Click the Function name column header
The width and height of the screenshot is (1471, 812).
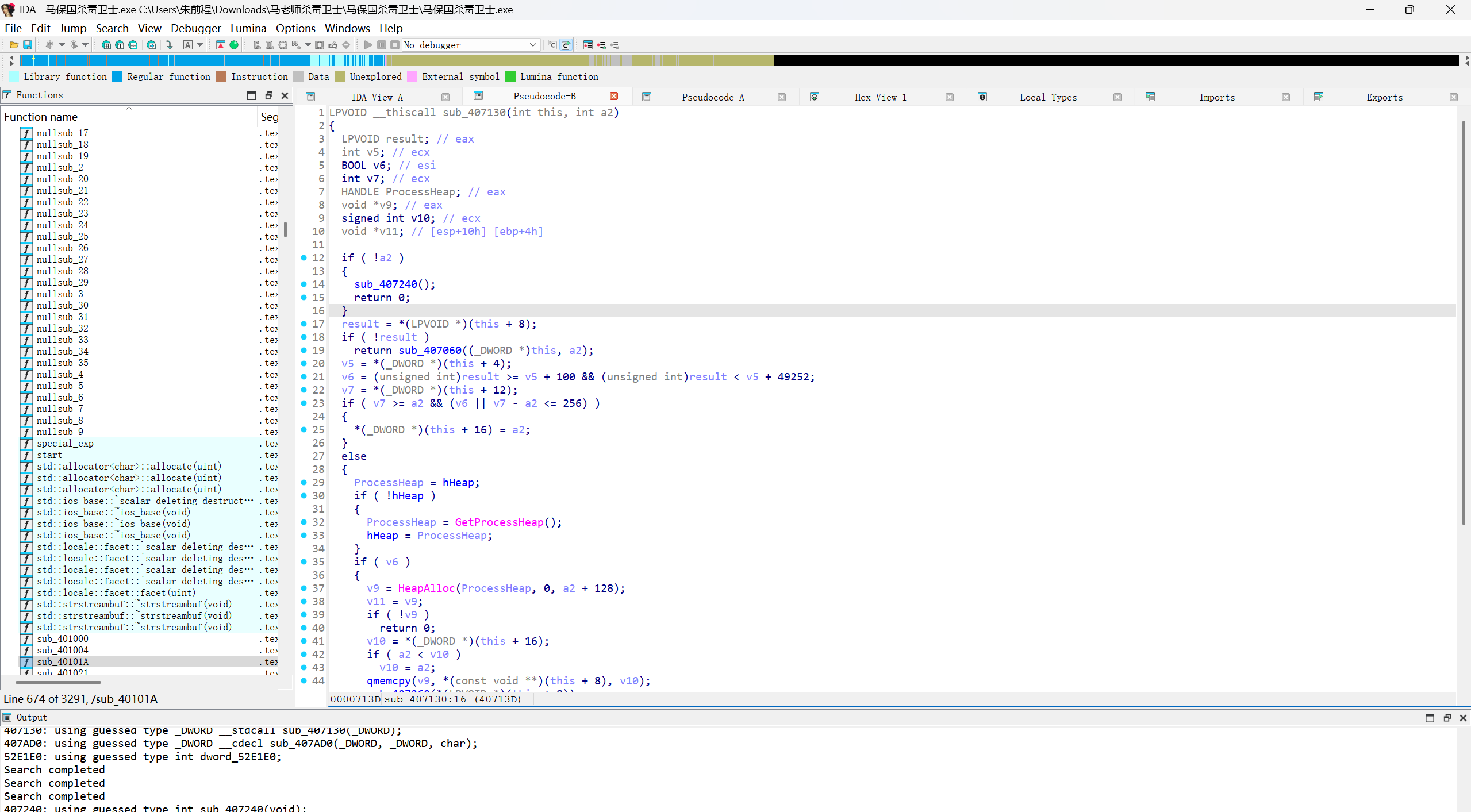pyautogui.click(x=41, y=117)
